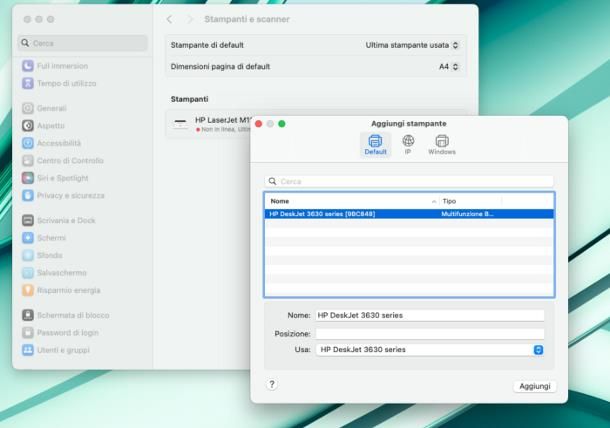
Task: Click the Posizione text field
Action: [x=429, y=333]
